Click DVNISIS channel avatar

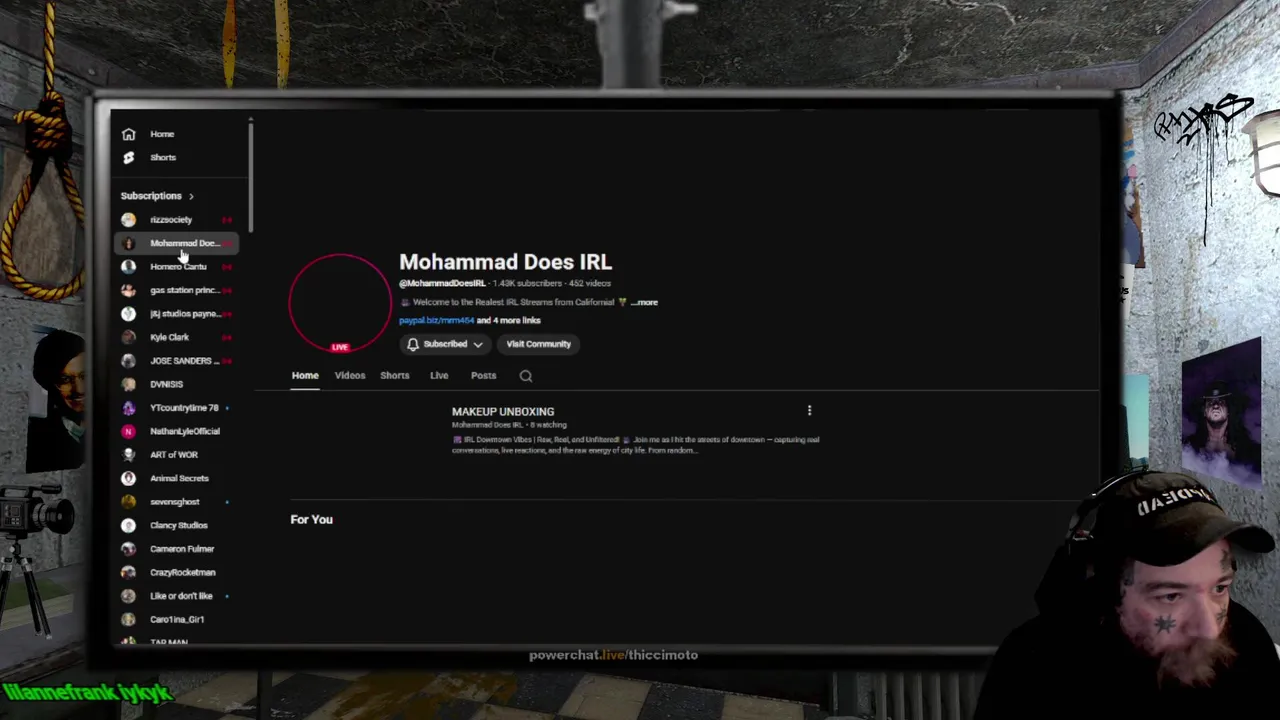pyautogui.click(x=128, y=384)
